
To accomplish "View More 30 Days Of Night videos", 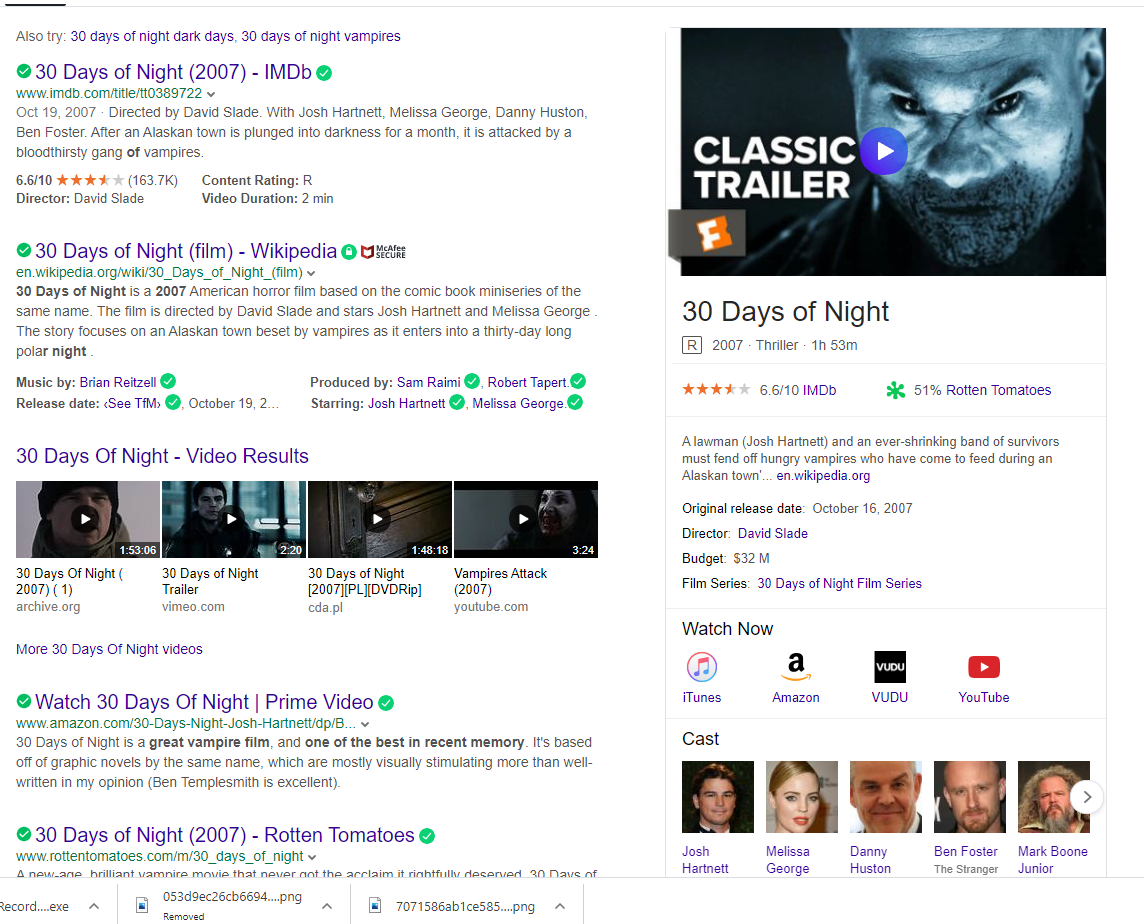I will (109, 650).
